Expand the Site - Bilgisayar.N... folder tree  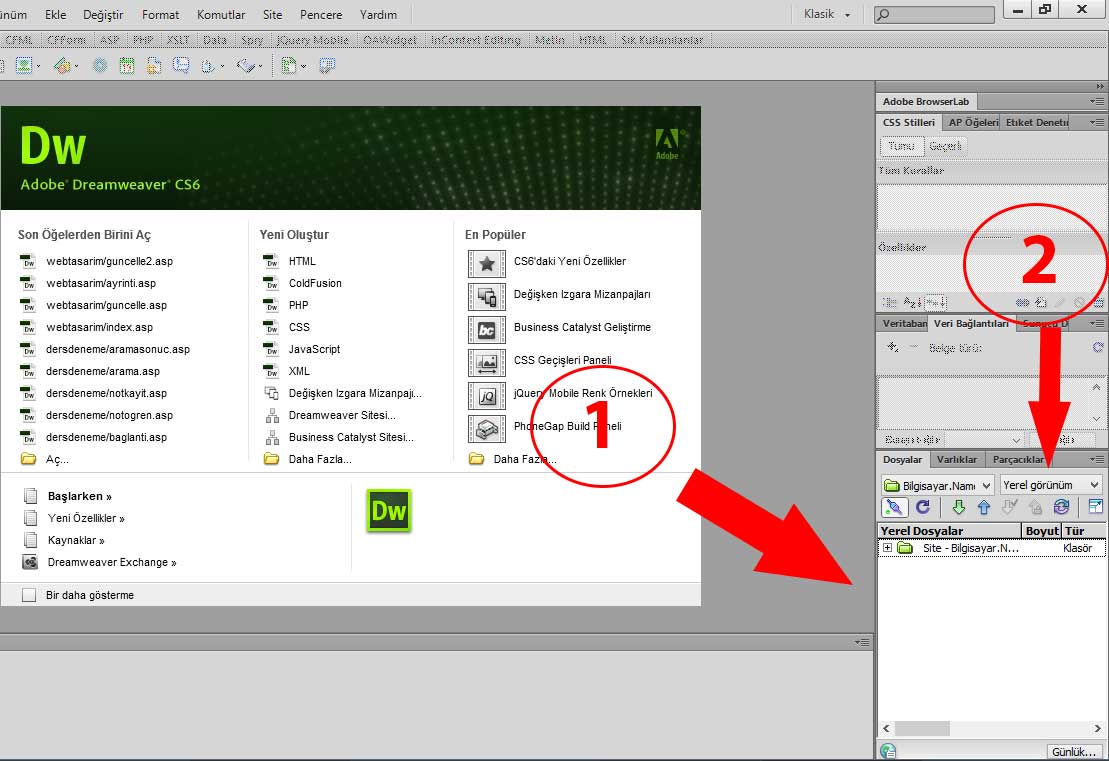pyautogui.click(x=887, y=548)
